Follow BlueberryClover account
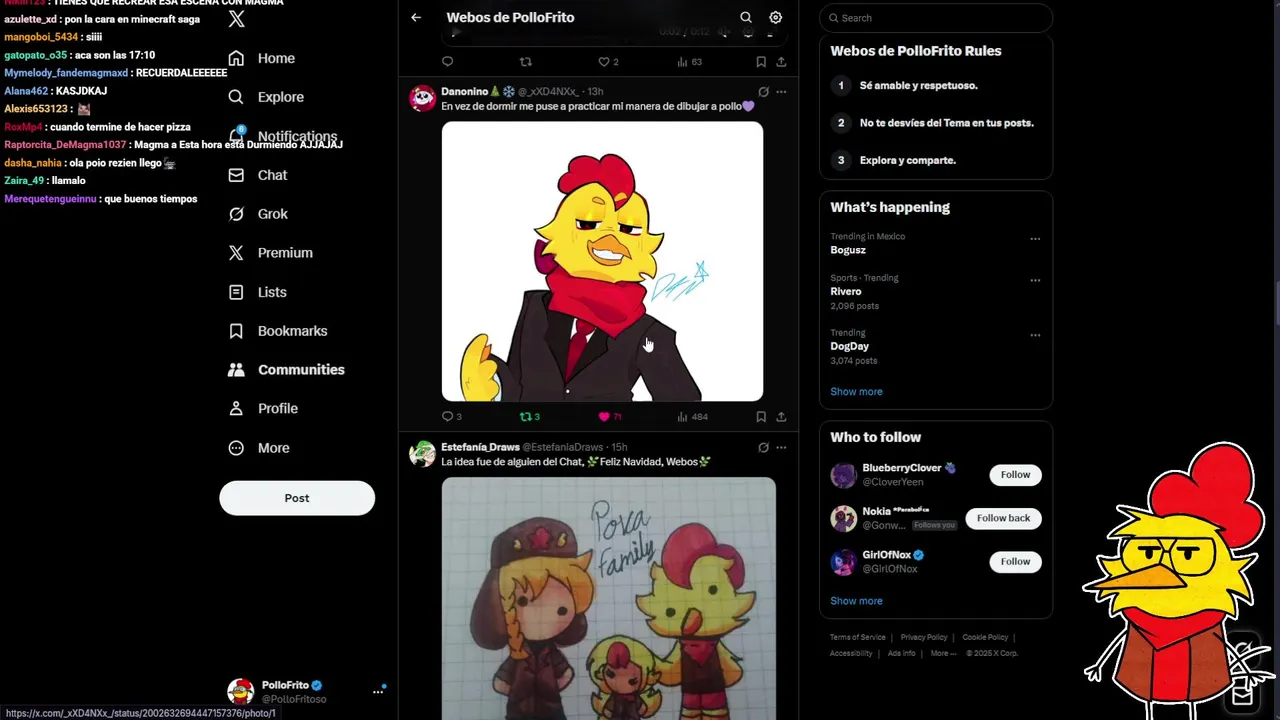The image size is (1280, 720). pyautogui.click(x=1015, y=475)
